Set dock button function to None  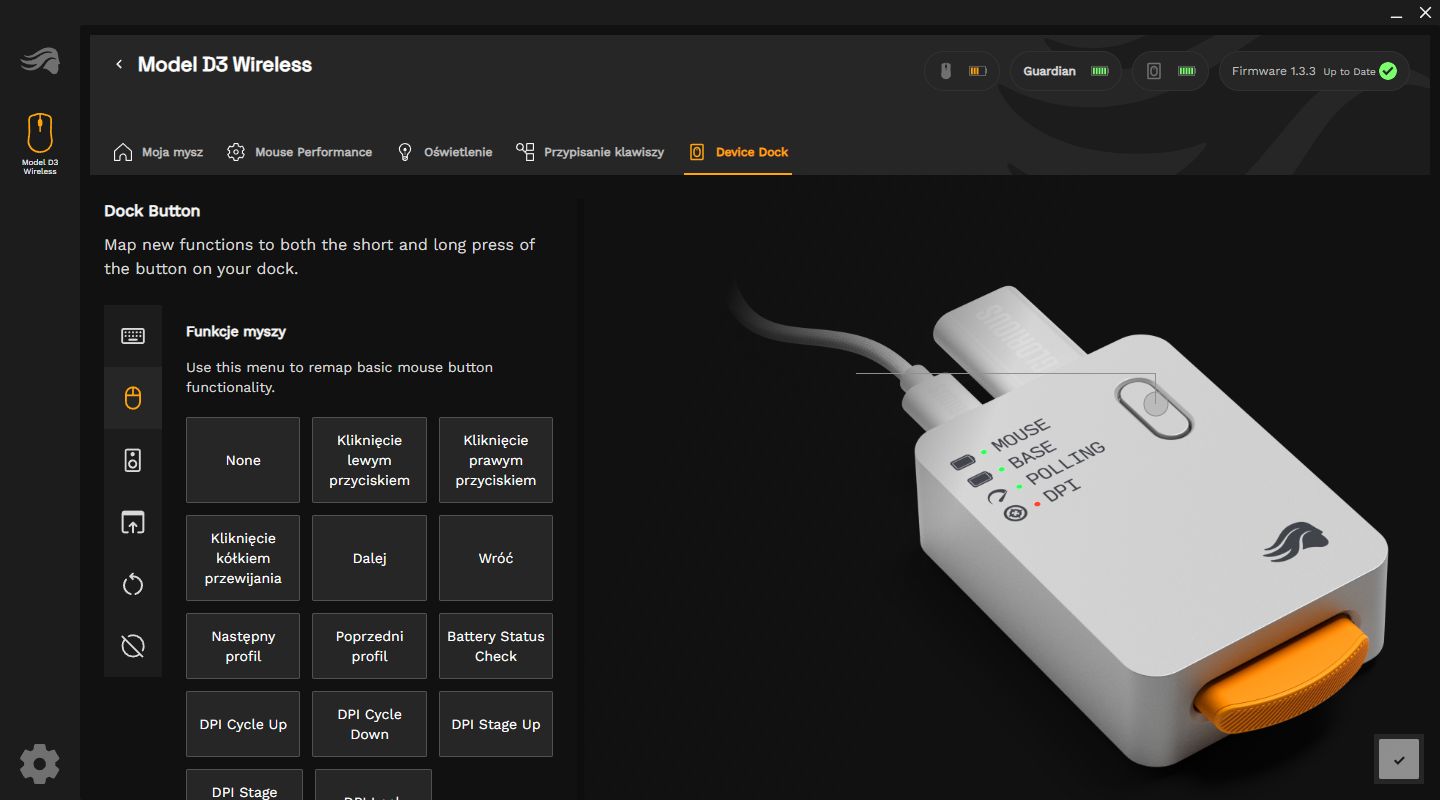pos(243,460)
